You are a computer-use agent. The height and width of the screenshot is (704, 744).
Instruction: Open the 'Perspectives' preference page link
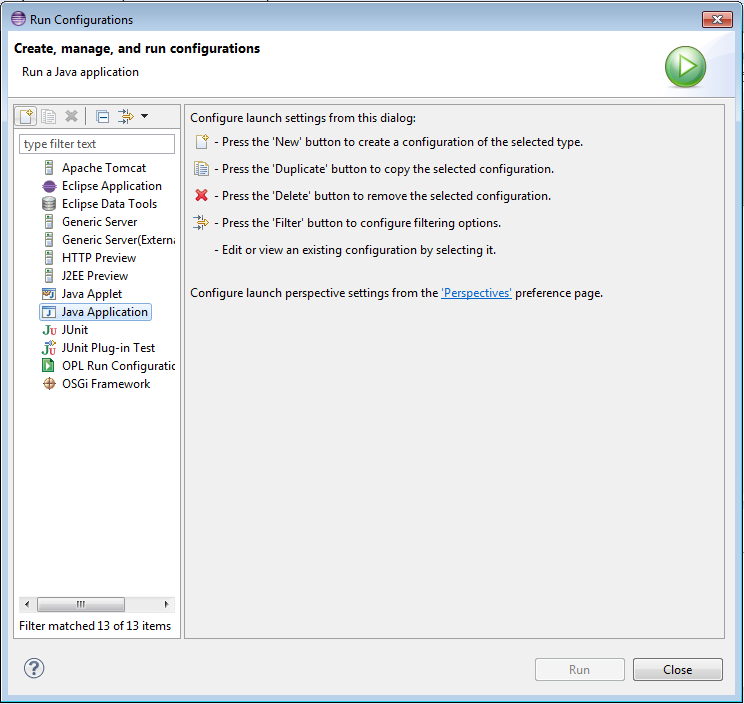(x=476, y=293)
